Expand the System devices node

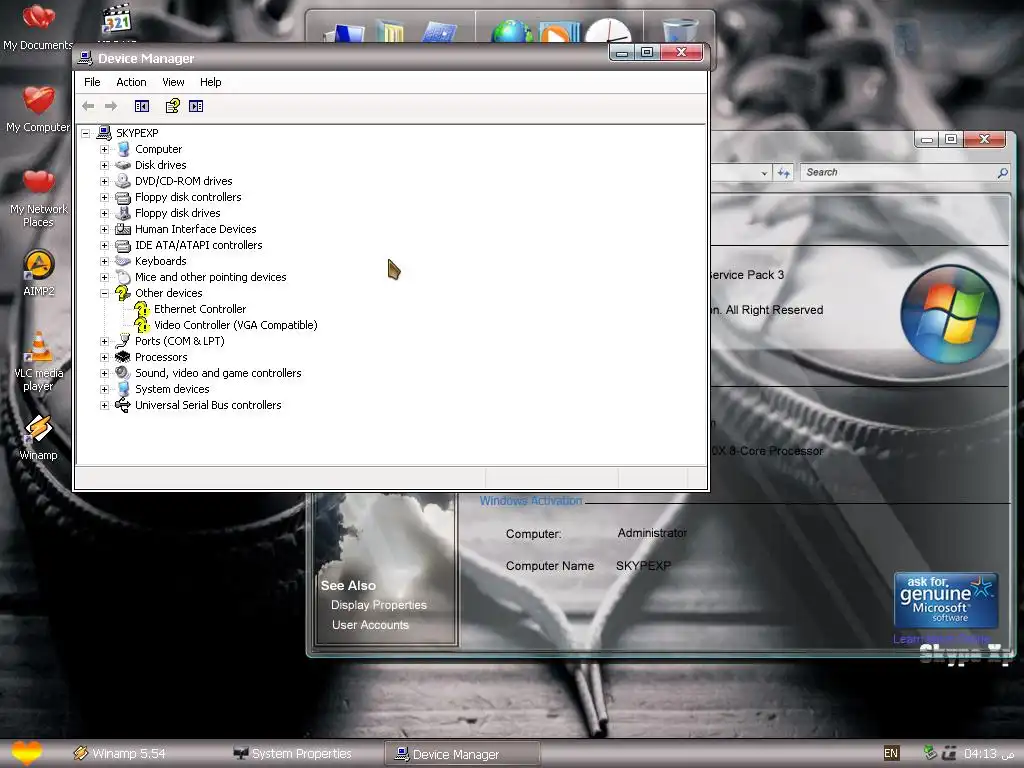(x=104, y=389)
